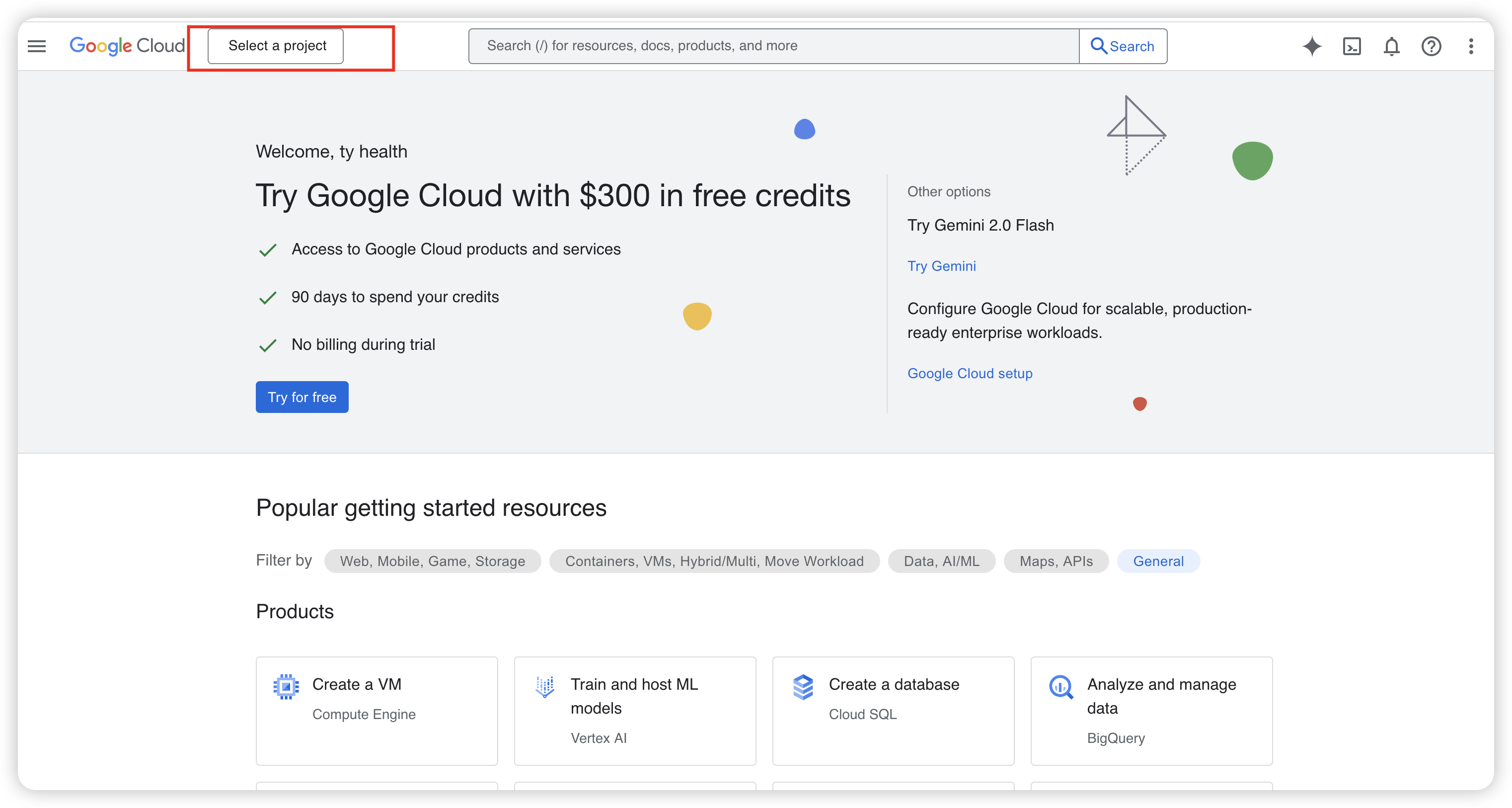The height and width of the screenshot is (808, 1512).
Task: Toggle the Maps, APIs filter chip
Action: (1056, 561)
